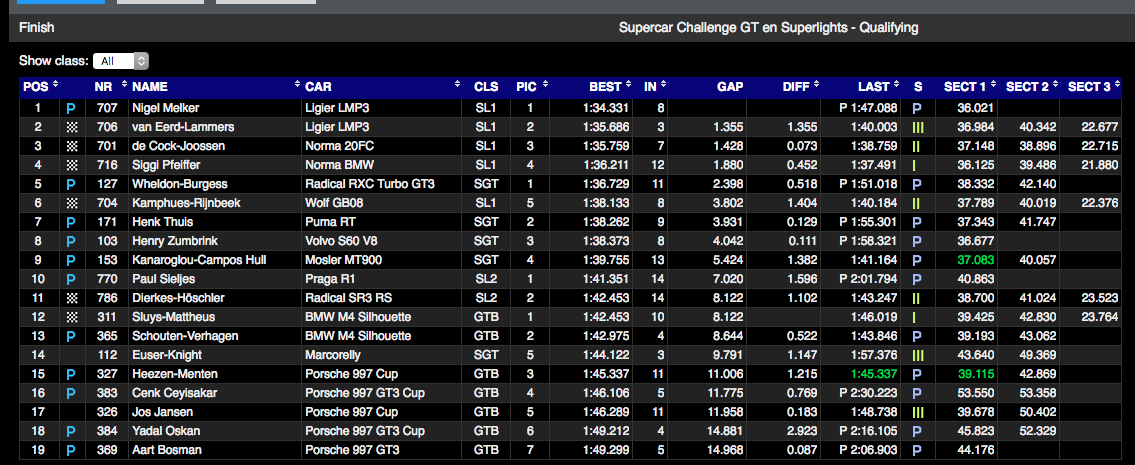The width and height of the screenshot is (1135, 465).
Task: Click checkered flag for Siggi Pfeiffer
Action: tap(71, 165)
